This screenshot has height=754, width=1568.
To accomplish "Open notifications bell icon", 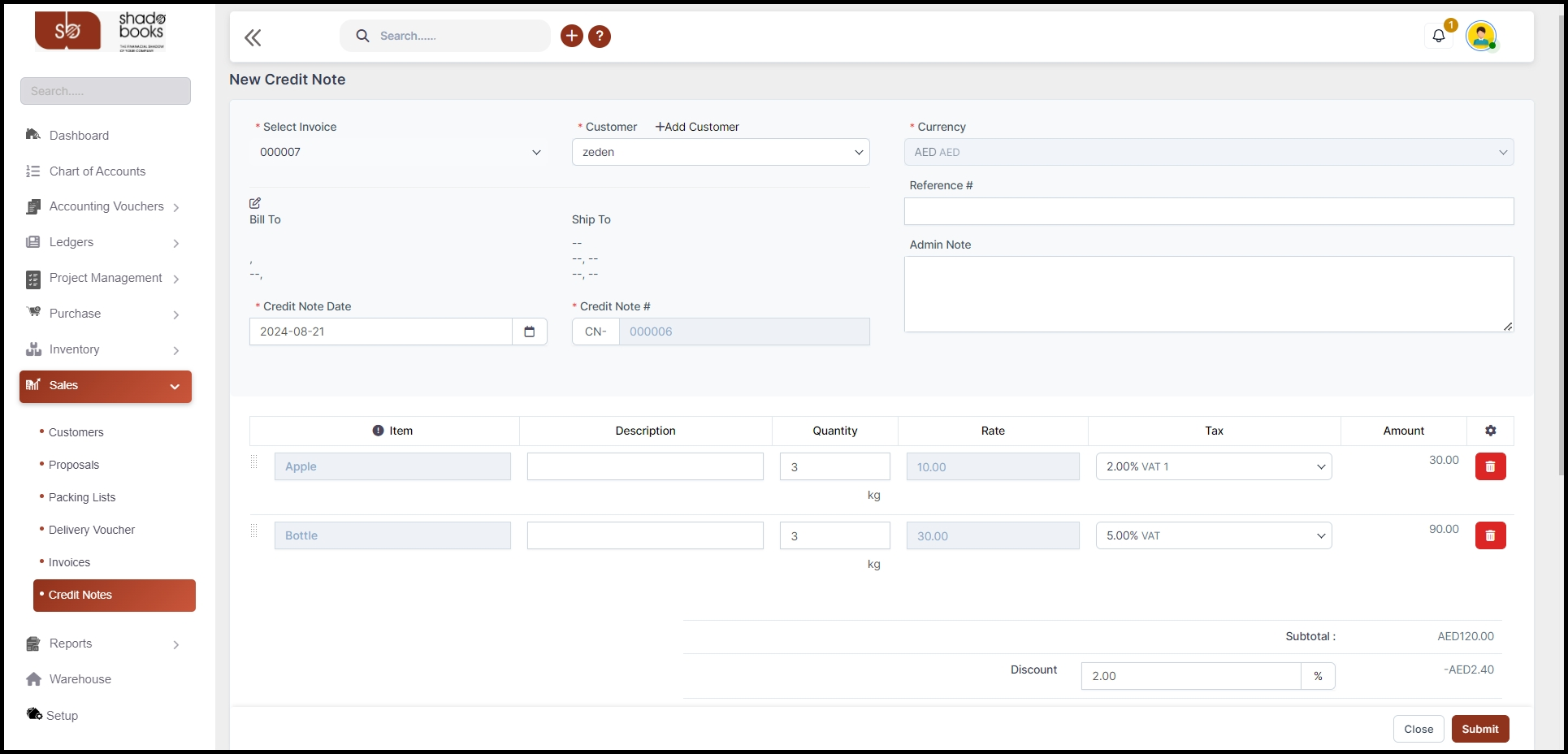I will click(1439, 36).
